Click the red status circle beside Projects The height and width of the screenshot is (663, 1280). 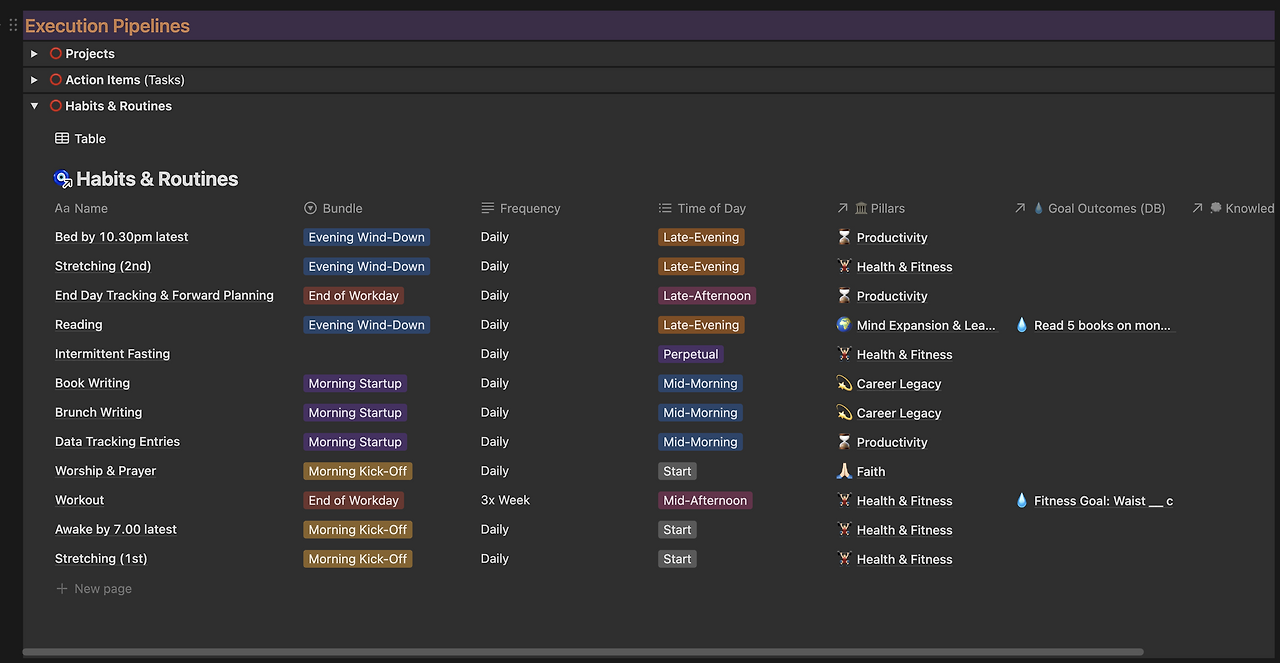(x=56, y=53)
